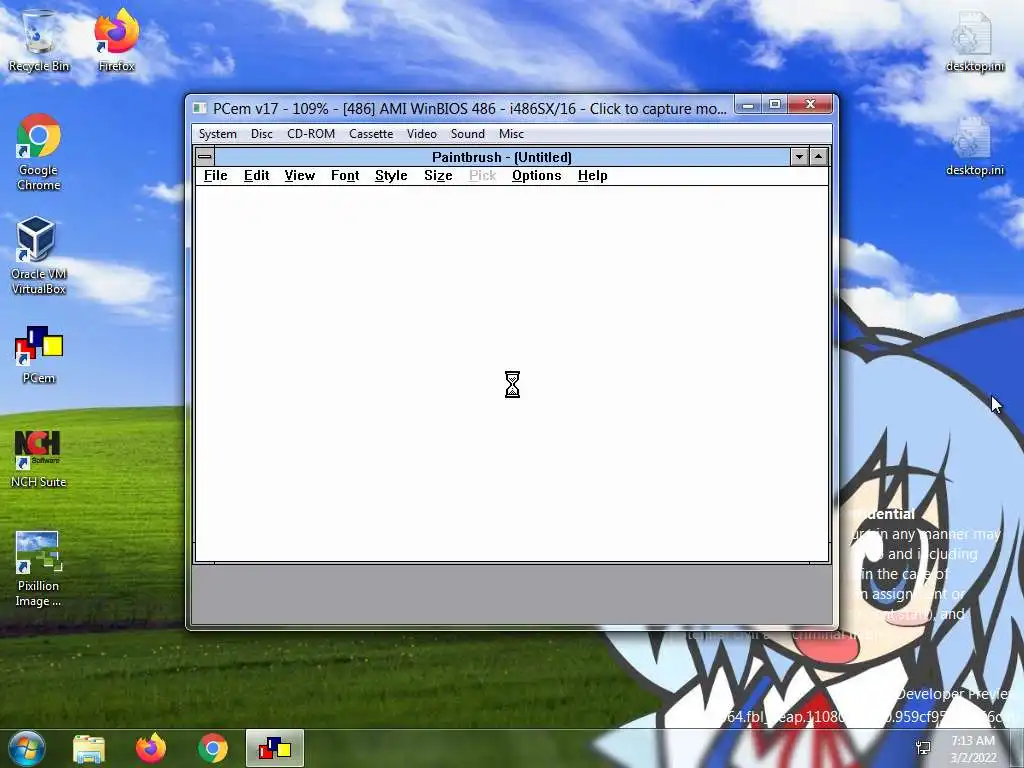The height and width of the screenshot is (768, 1024).
Task: Open the Paintbrush File menu
Action: click(216, 176)
